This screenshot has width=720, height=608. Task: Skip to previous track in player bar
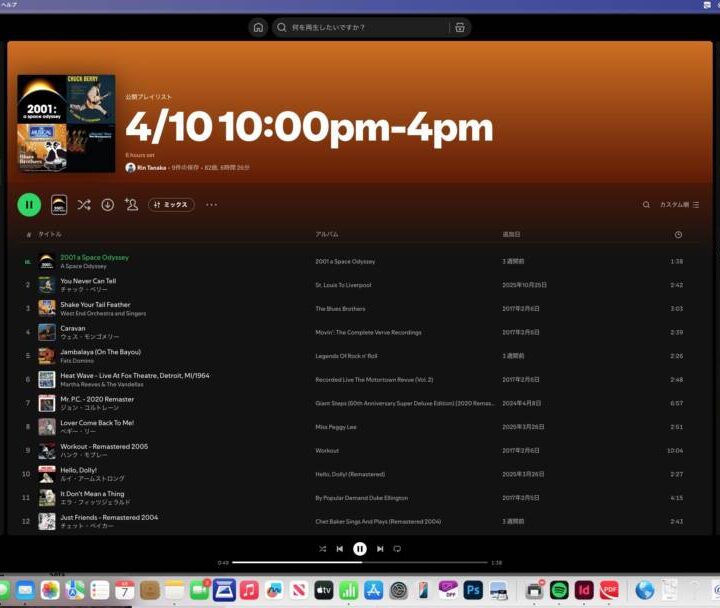coord(340,549)
